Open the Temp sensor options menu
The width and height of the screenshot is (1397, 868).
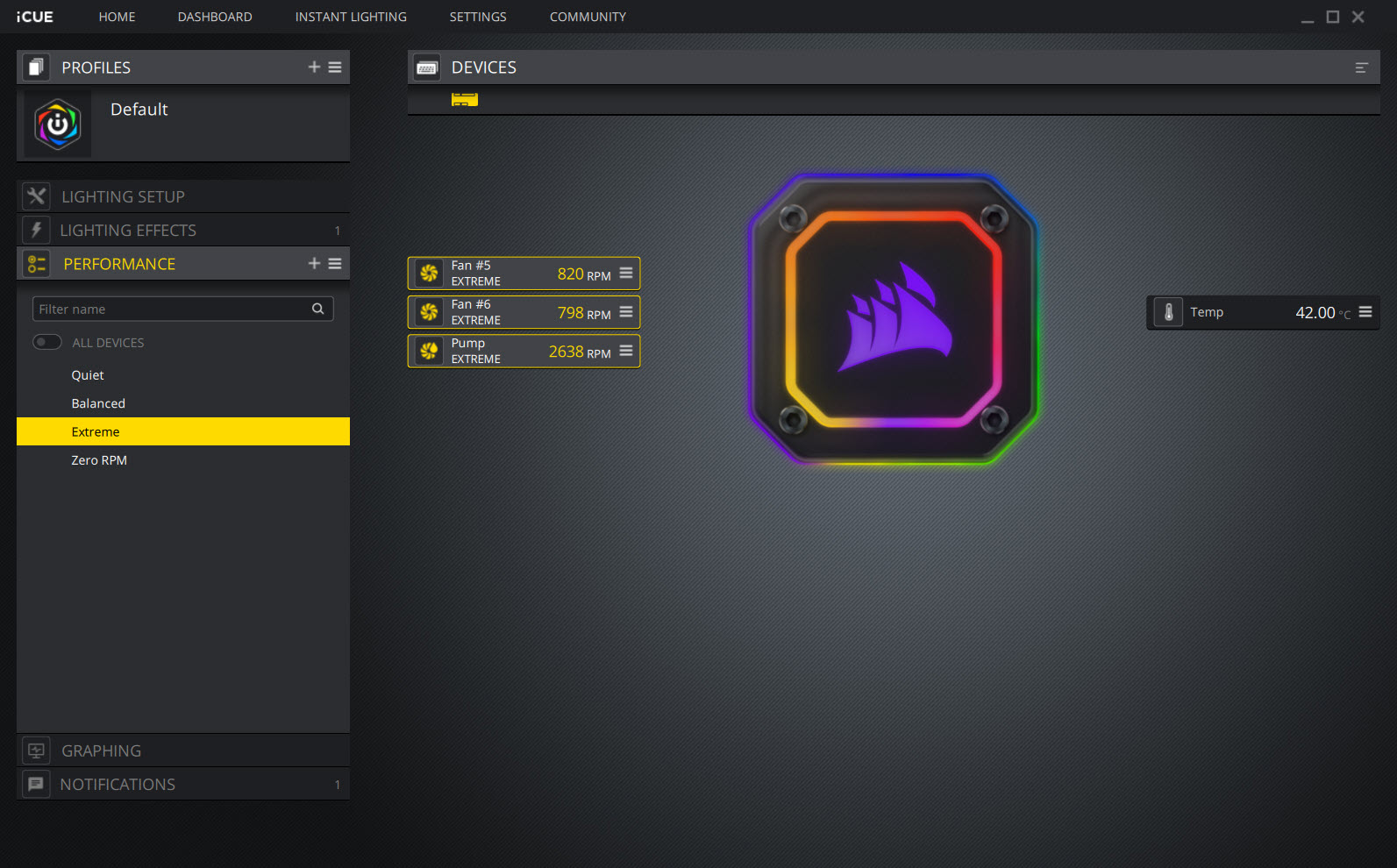[x=1365, y=311]
